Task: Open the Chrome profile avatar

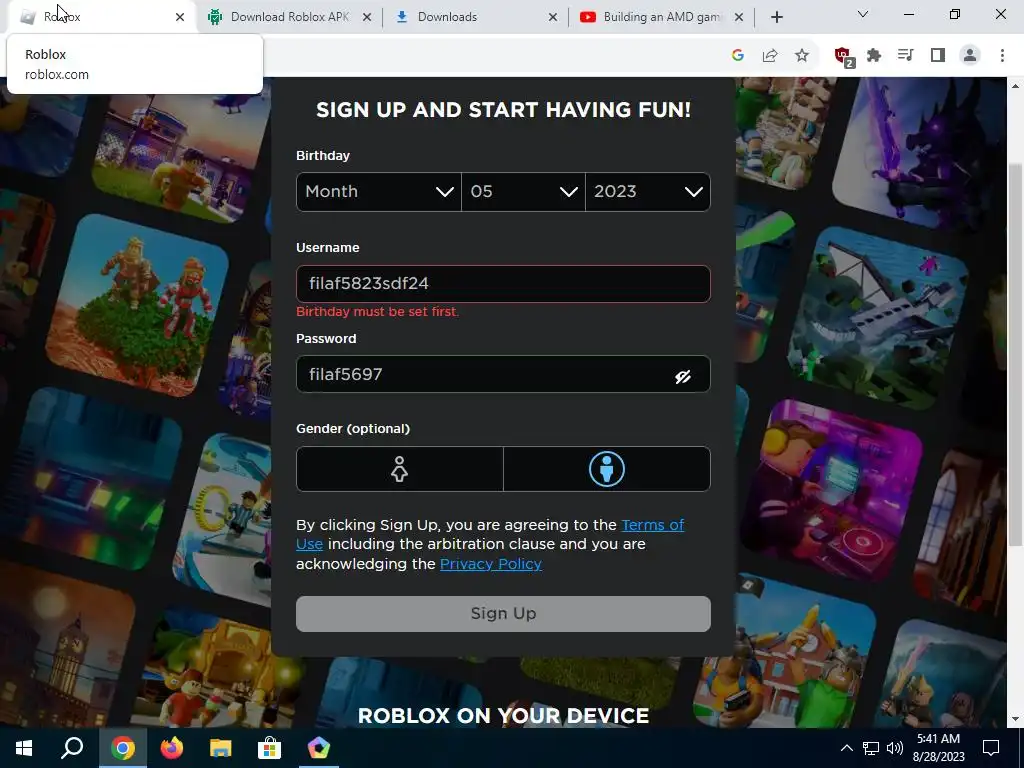Action: click(x=970, y=56)
